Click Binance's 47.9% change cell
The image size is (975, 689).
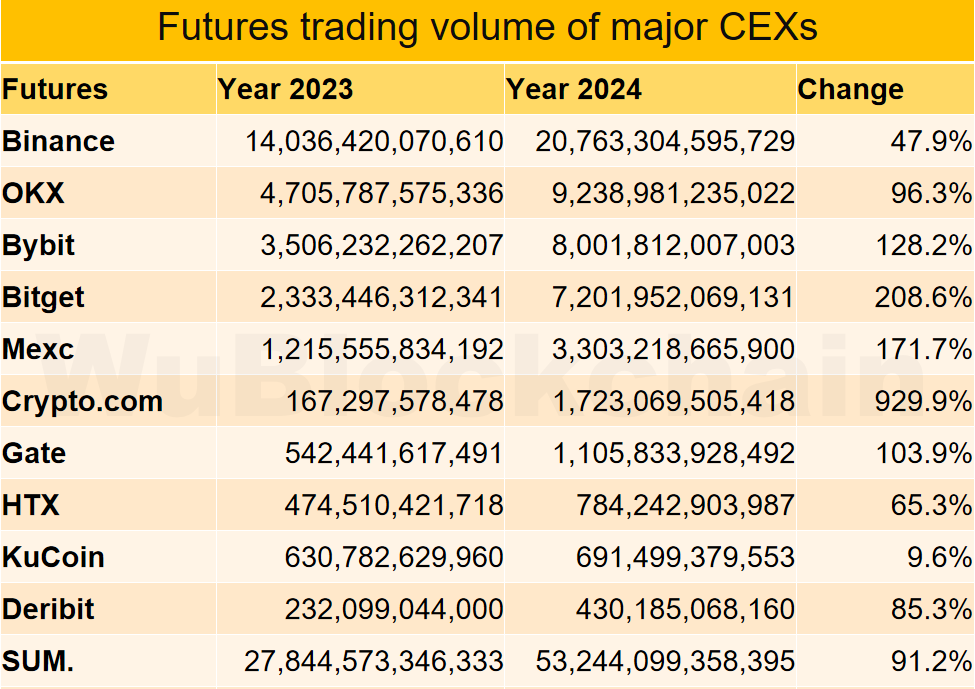[931, 141]
